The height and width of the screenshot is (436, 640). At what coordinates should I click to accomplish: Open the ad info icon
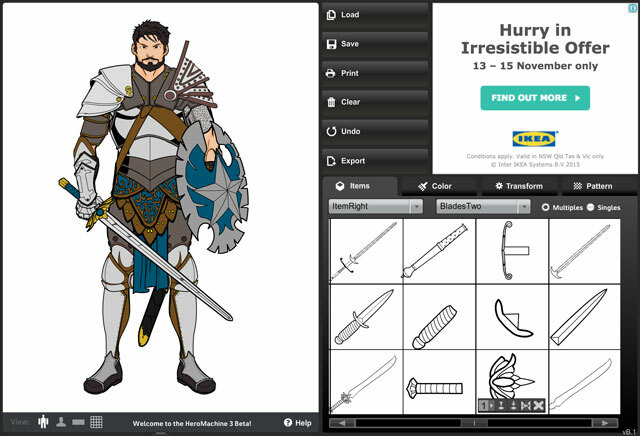(x=632, y=8)
